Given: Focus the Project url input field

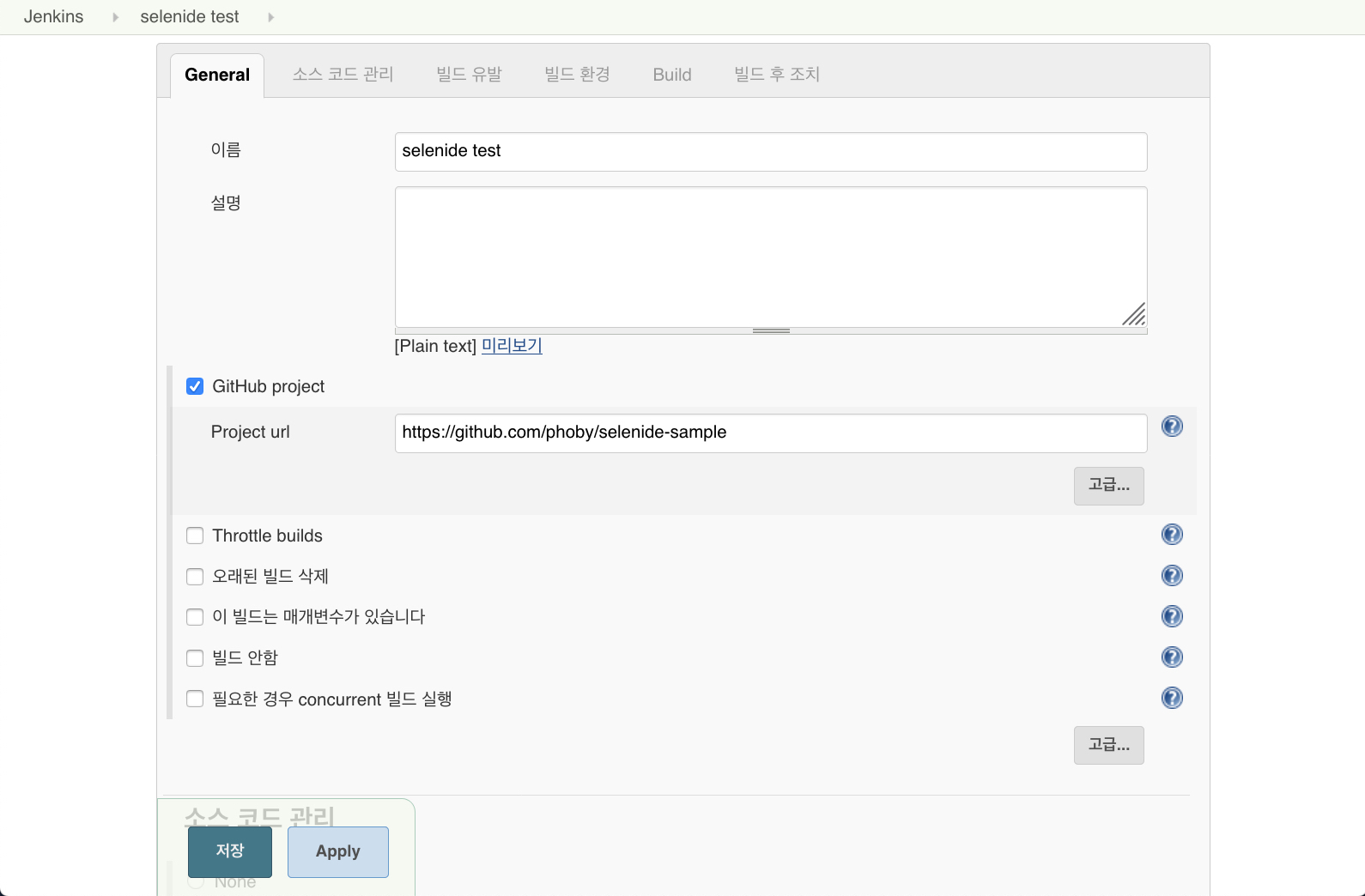Looking at the screenshot, I should (x=771, y=433).
